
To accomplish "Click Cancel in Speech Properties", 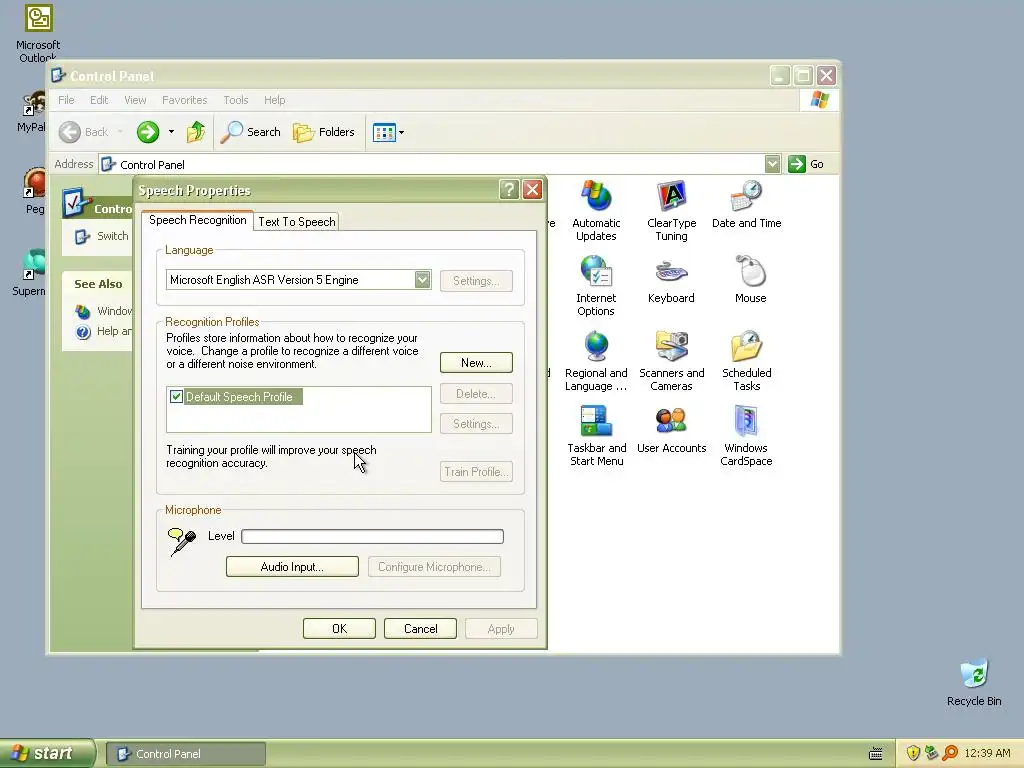I will pyautogui.click(x=420, y=628).
